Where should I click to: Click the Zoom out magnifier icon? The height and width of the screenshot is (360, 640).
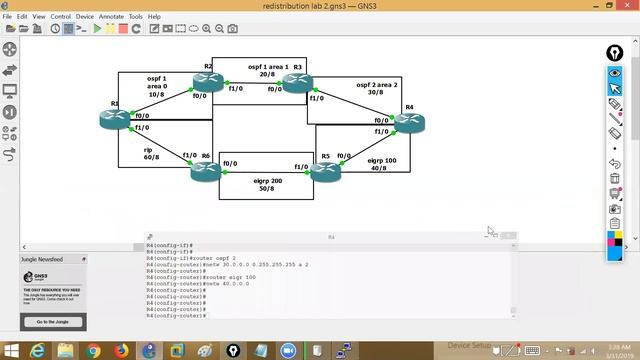220,29
